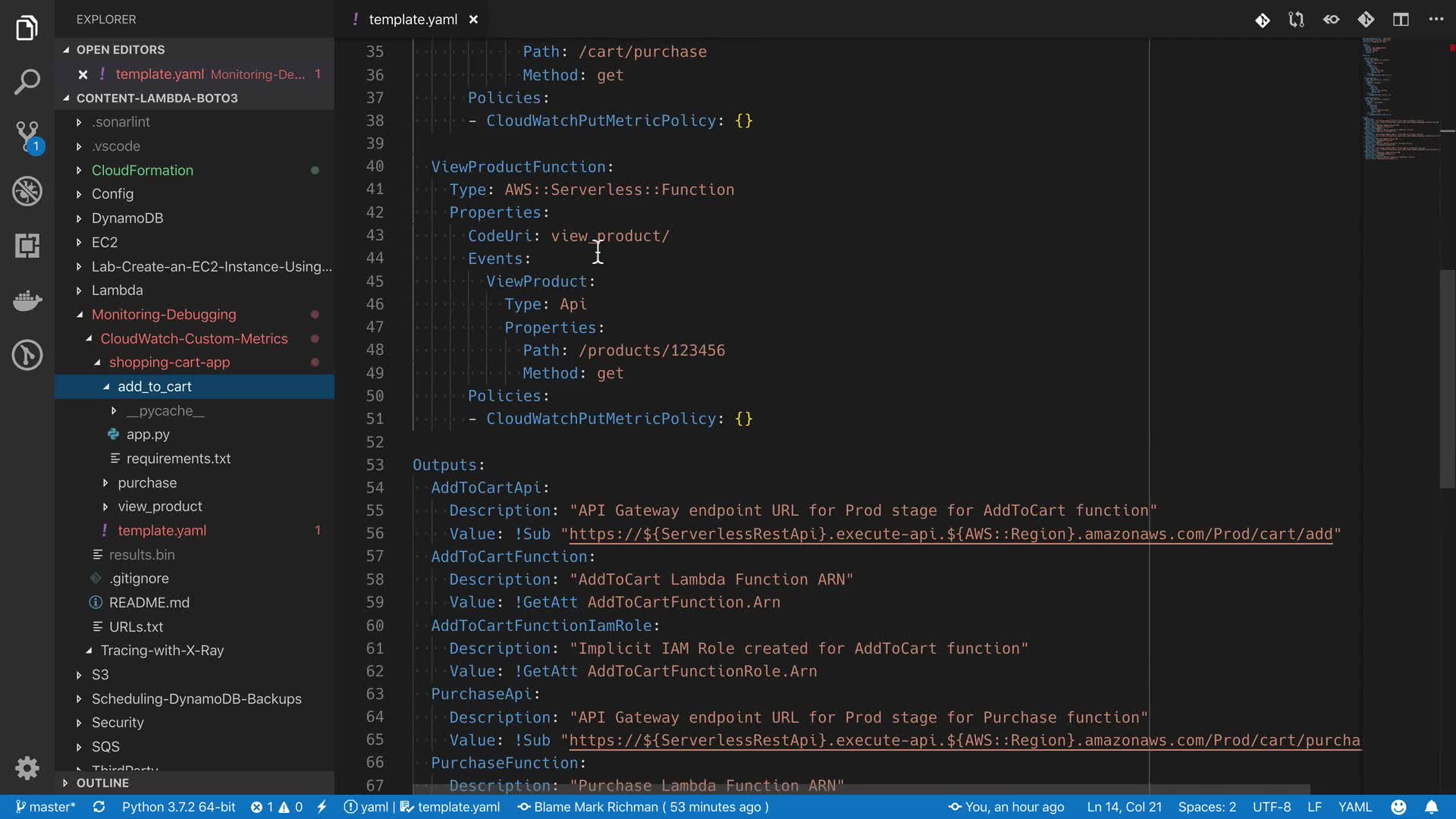
Task: Click the editor vertical scrollbar thumb
Action: coord(1447,379)
